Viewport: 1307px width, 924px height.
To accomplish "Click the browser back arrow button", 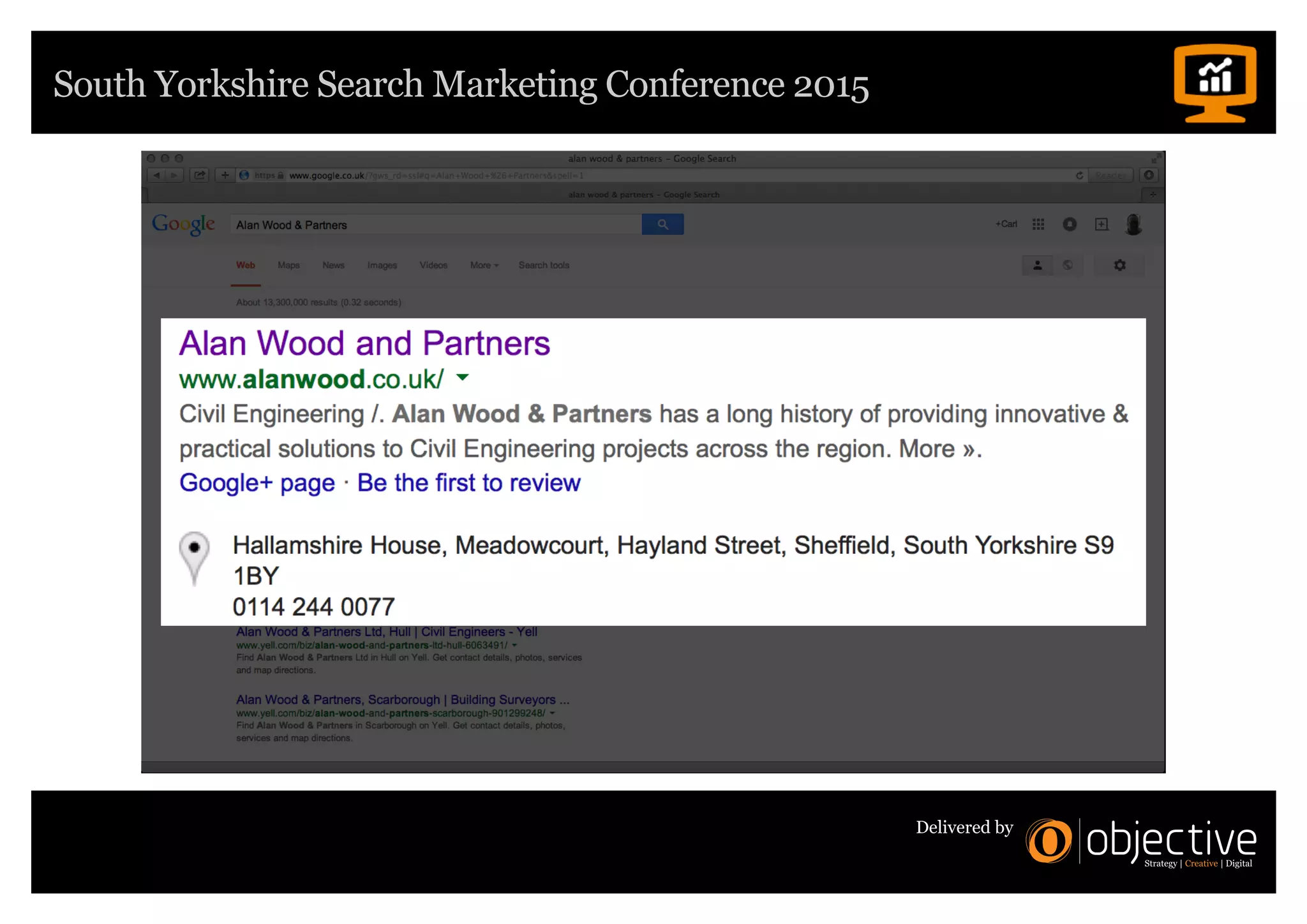I will pos(157,175).
